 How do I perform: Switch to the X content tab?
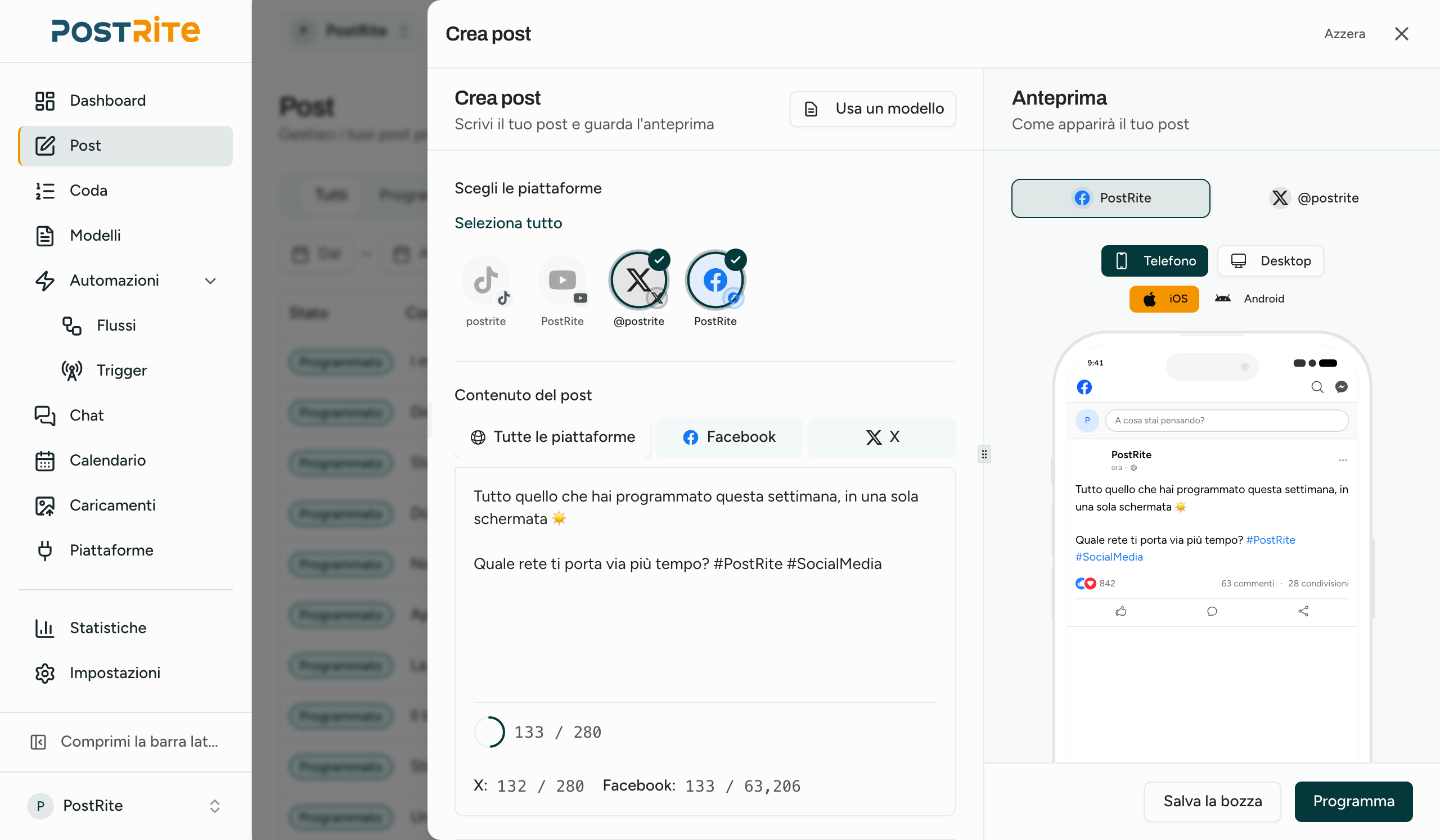[x=881, y=437]
